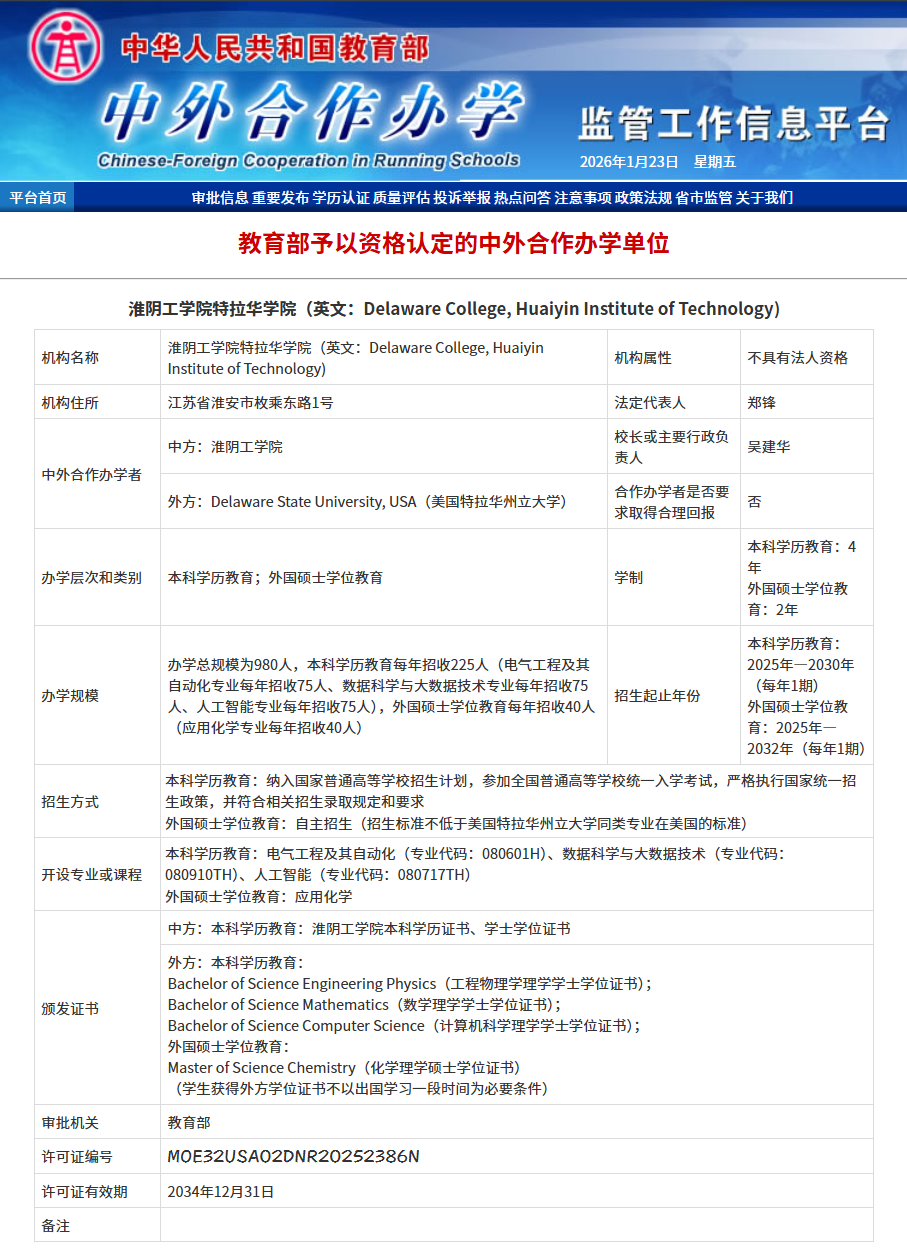Image resolution: width=907 pixels, height=1251 pixels.
Task: Click the cell 本科学历教育；外国硕士学位教育
Action: (384, 577)
